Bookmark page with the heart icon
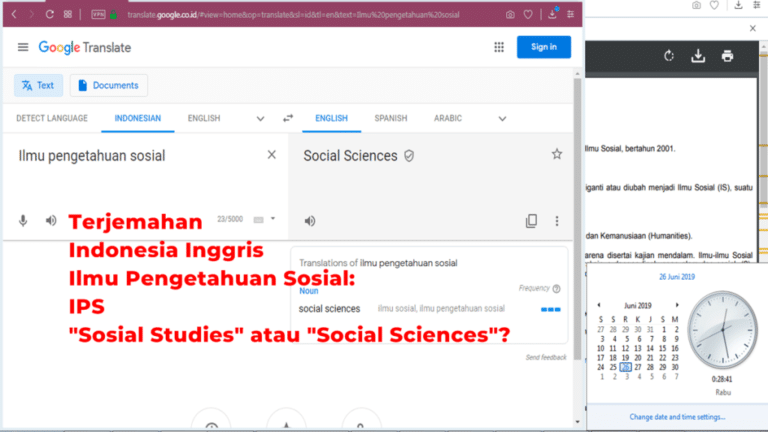The height and width of the screenshot is (432, 768). tap(528, 15)
